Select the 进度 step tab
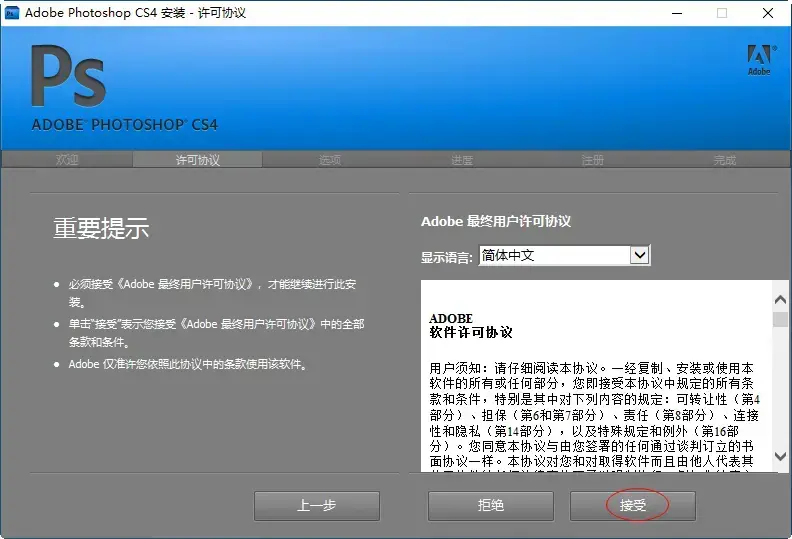 point(462,160)
